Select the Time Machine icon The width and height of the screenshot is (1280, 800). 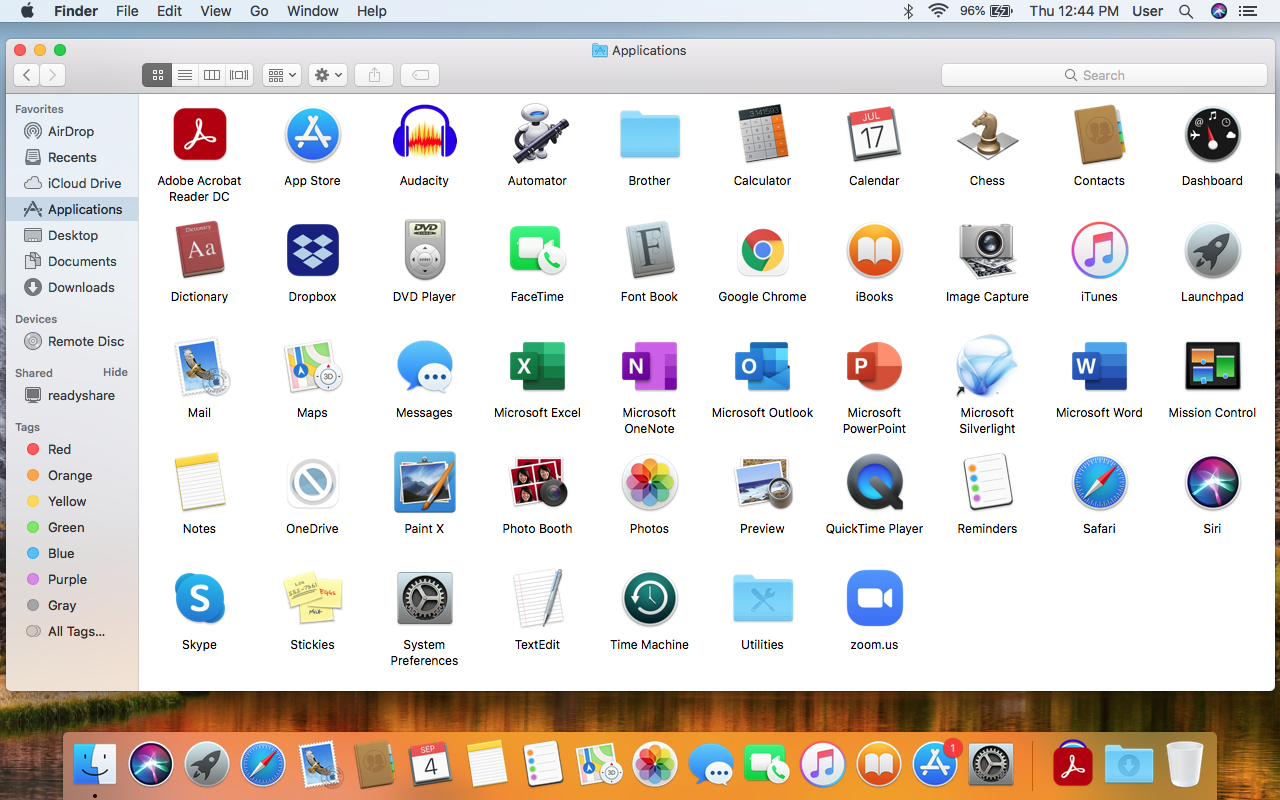649,598
